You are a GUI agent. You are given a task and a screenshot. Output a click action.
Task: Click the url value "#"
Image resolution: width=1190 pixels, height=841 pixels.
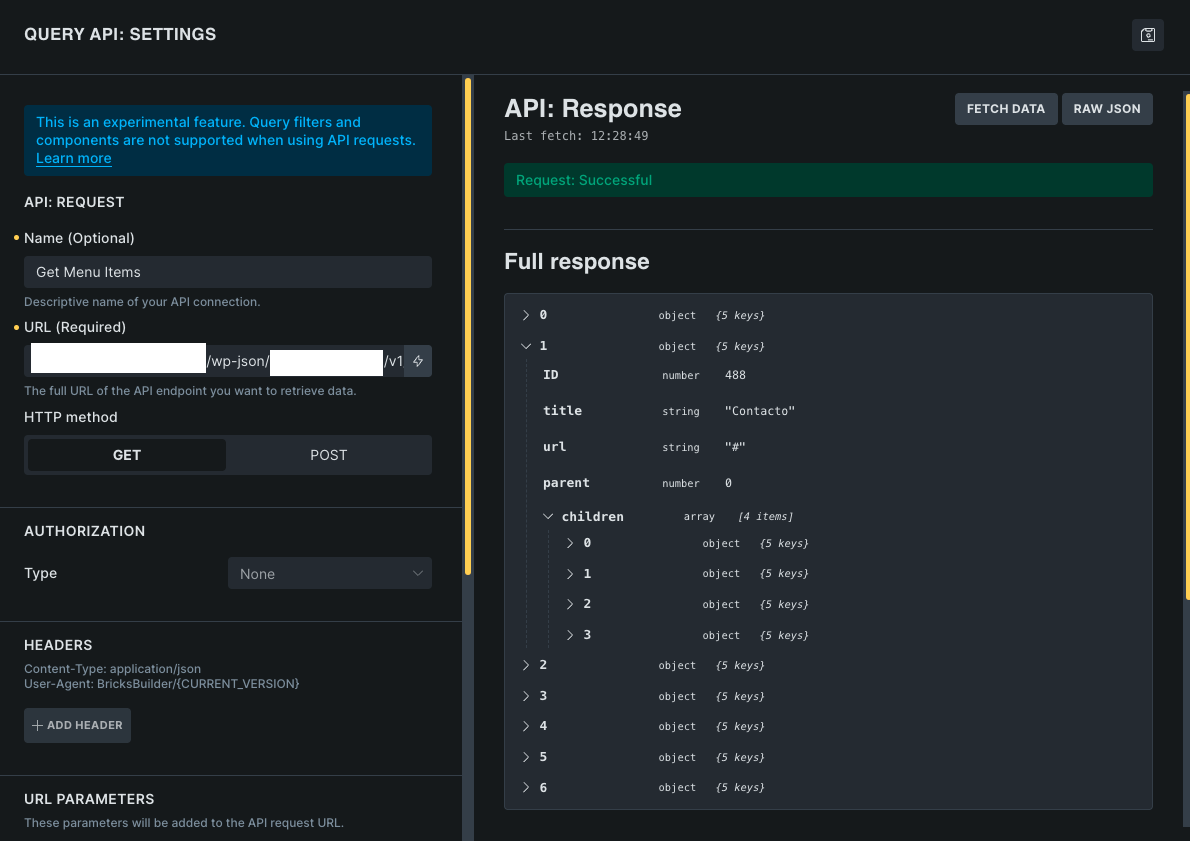pyautogui.click(x=735, y=447)
